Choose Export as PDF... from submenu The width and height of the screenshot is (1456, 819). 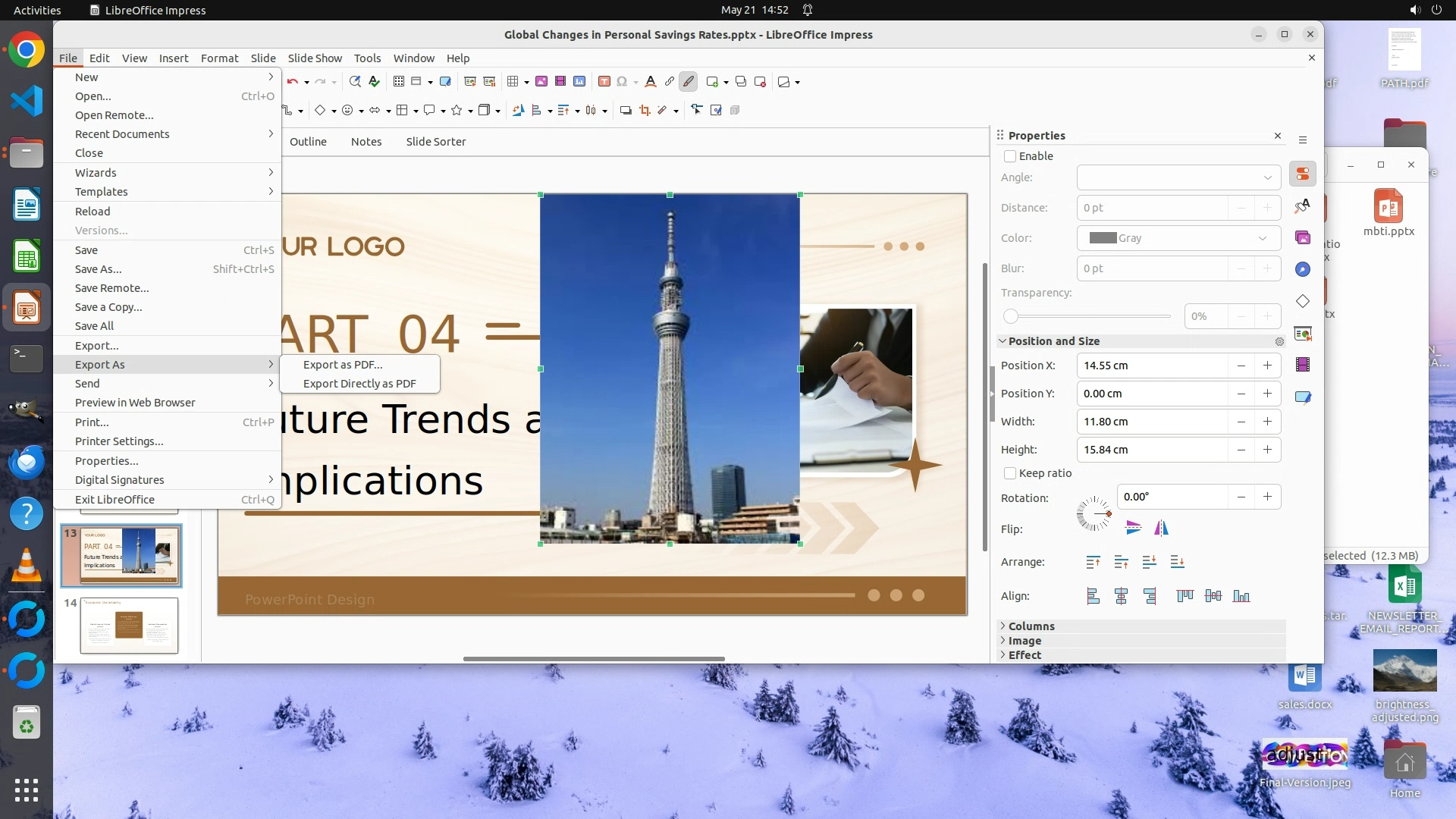click(x=343, y=365)
